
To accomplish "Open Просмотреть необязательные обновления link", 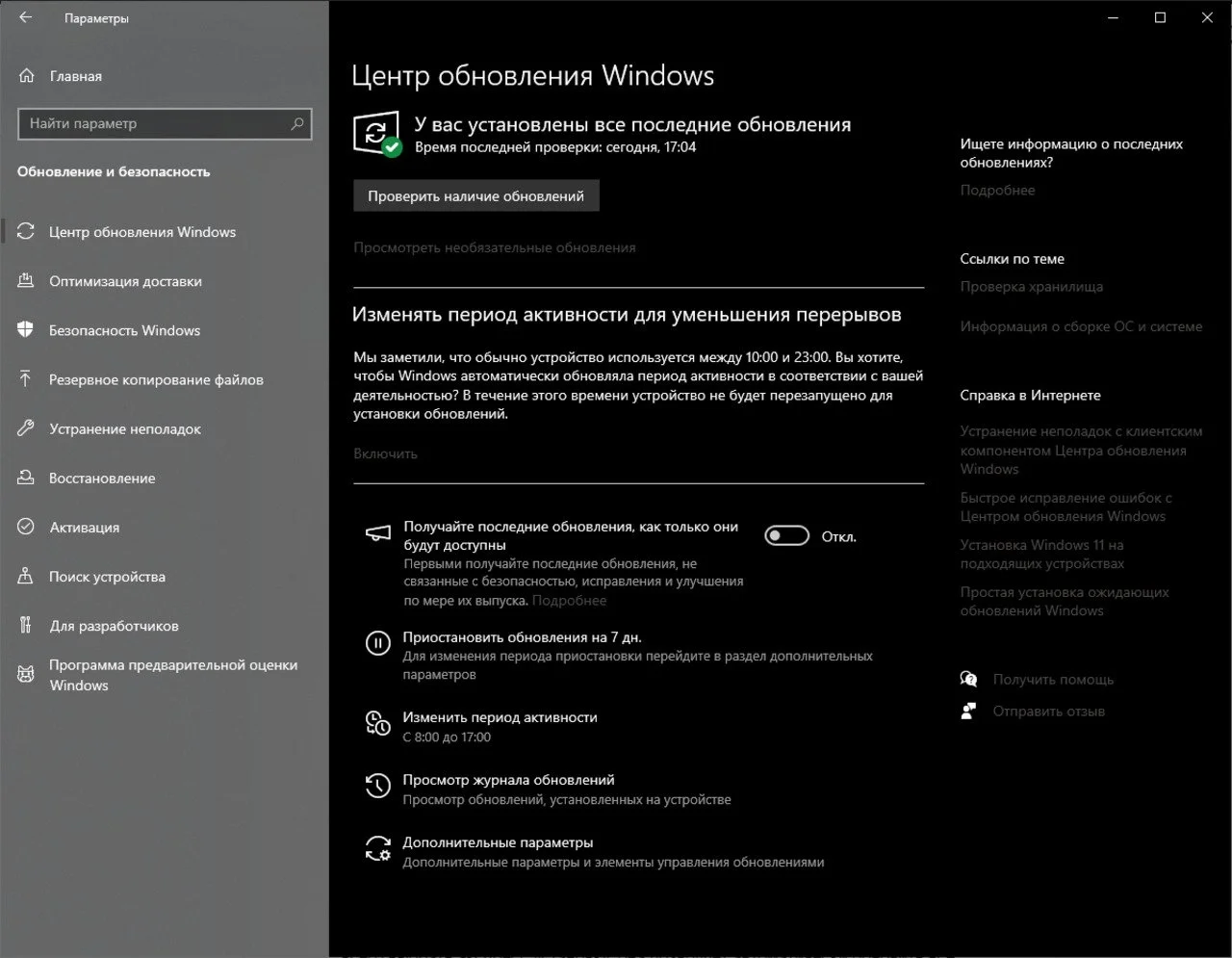I will pos(495,247).
